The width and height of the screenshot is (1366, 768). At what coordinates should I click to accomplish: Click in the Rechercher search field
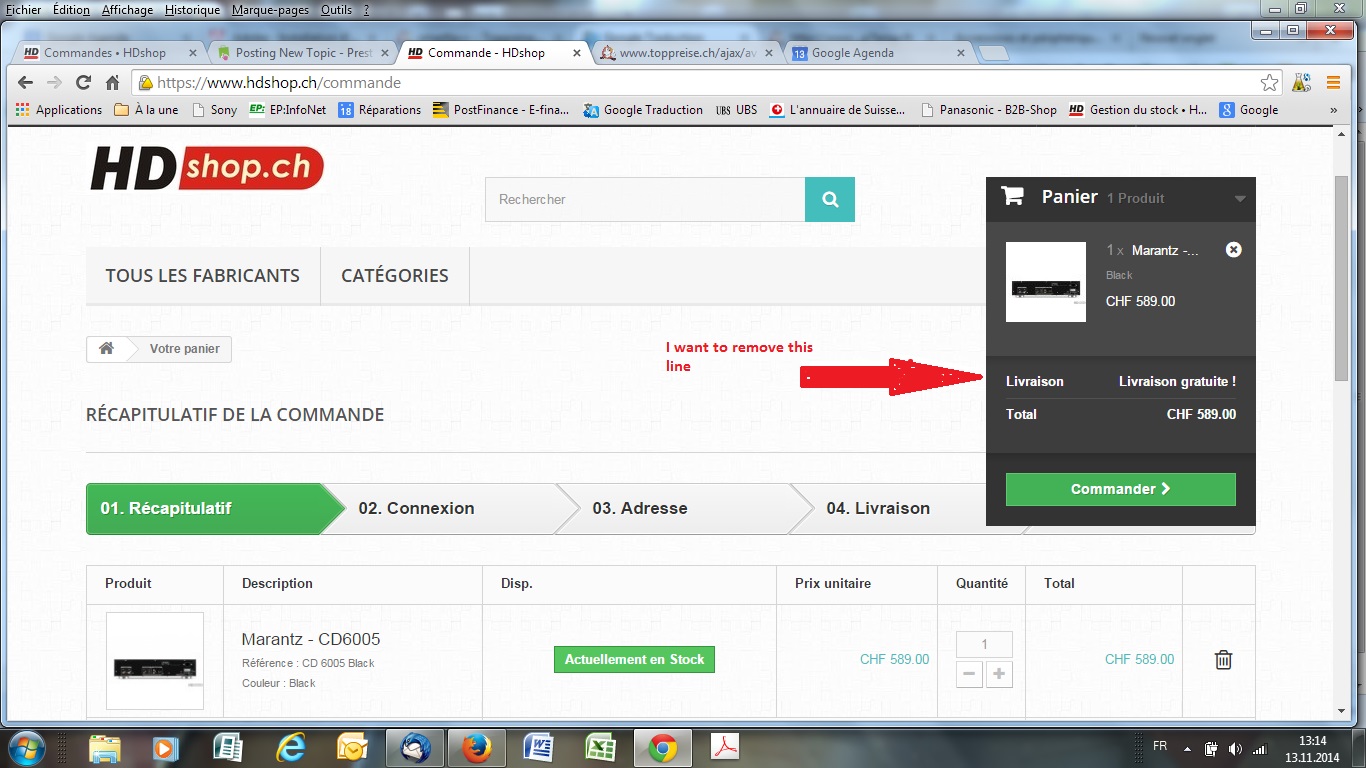(645, 199)
